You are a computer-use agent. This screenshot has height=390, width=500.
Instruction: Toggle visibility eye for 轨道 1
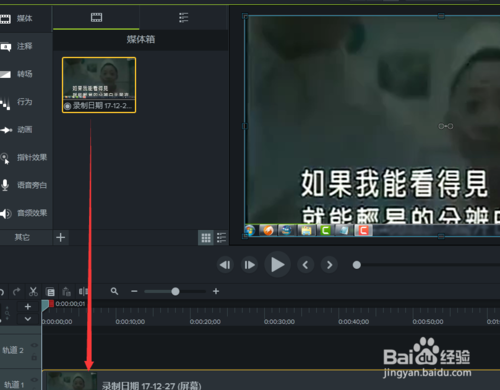pos(34,380)
